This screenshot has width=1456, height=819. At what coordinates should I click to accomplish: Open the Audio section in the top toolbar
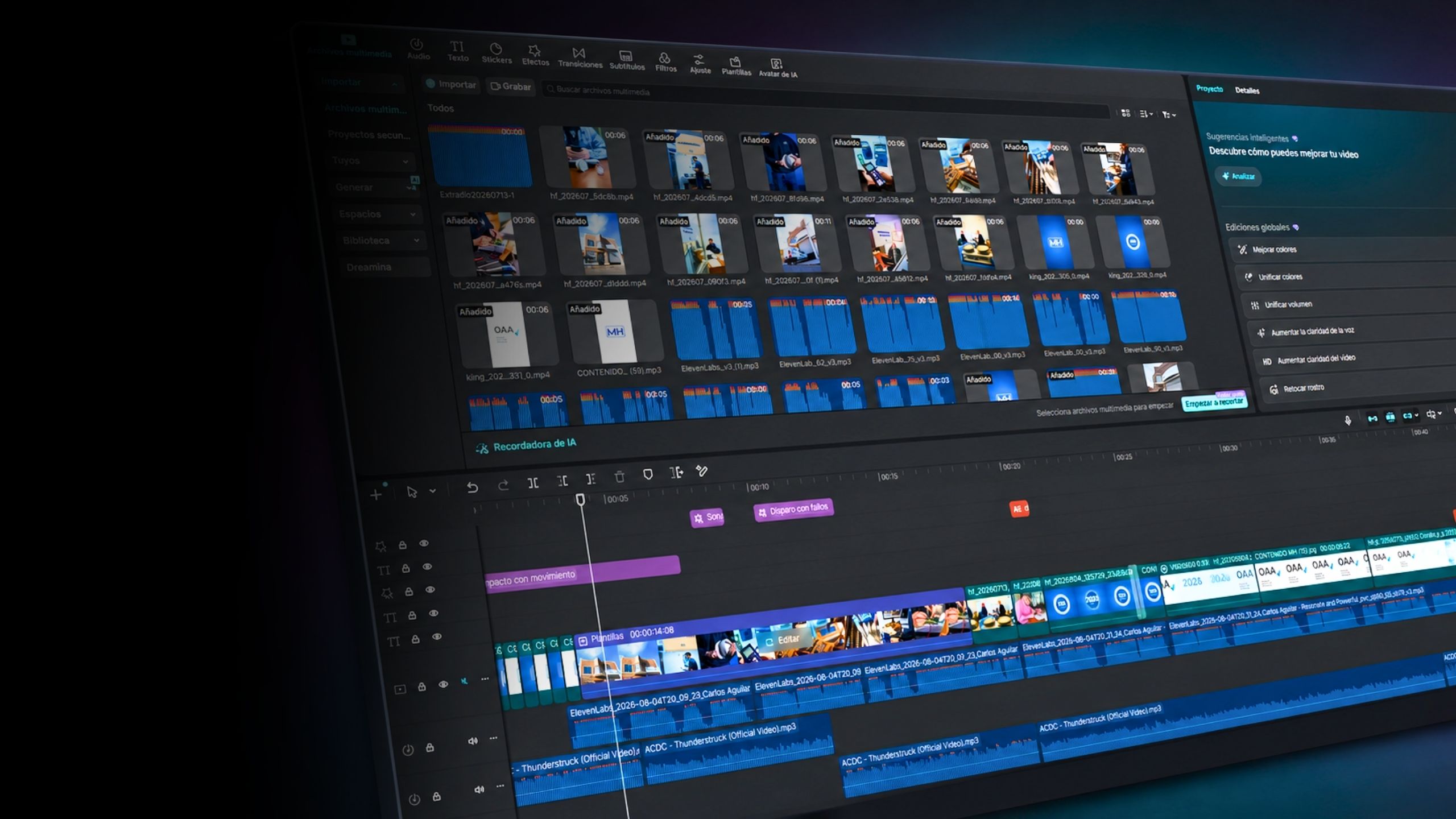pyautogui.click(x=418, y=49)
